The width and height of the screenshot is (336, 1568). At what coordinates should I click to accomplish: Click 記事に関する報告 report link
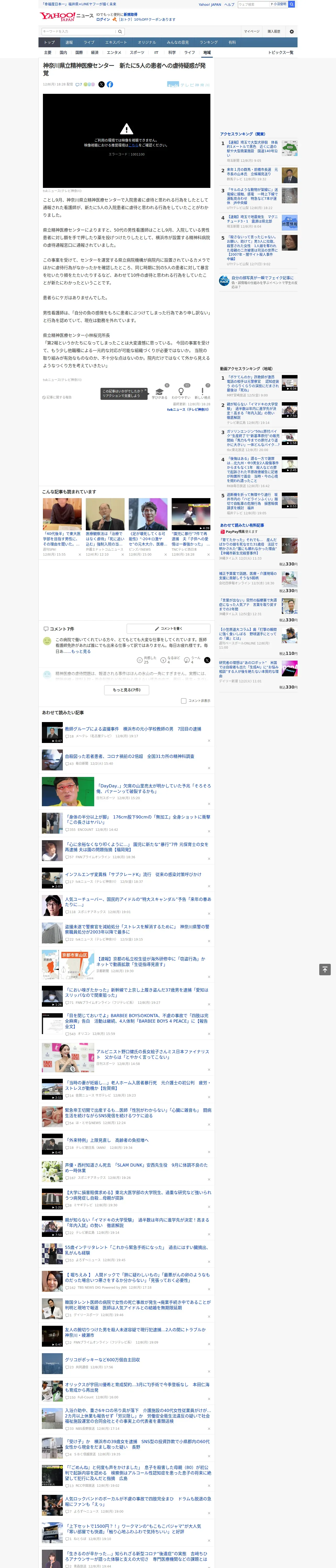[57, 397]
